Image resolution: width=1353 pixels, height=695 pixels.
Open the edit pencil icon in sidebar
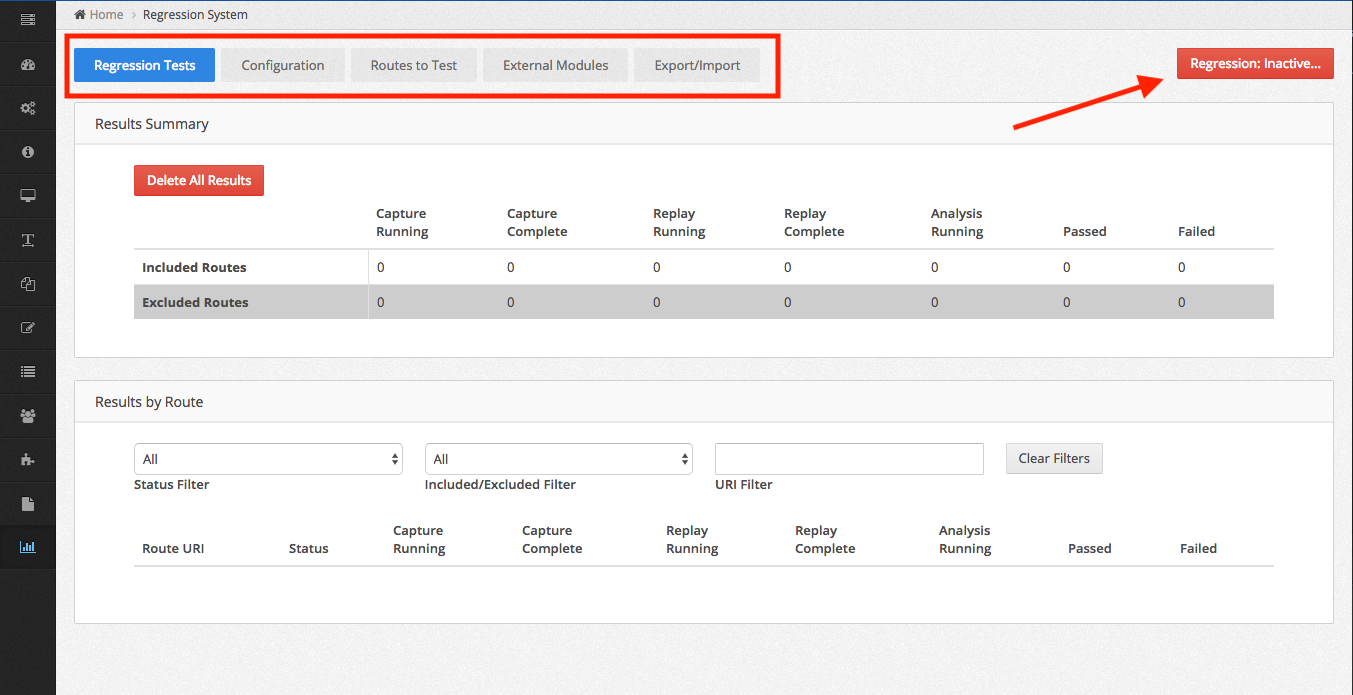pos(28,328)
